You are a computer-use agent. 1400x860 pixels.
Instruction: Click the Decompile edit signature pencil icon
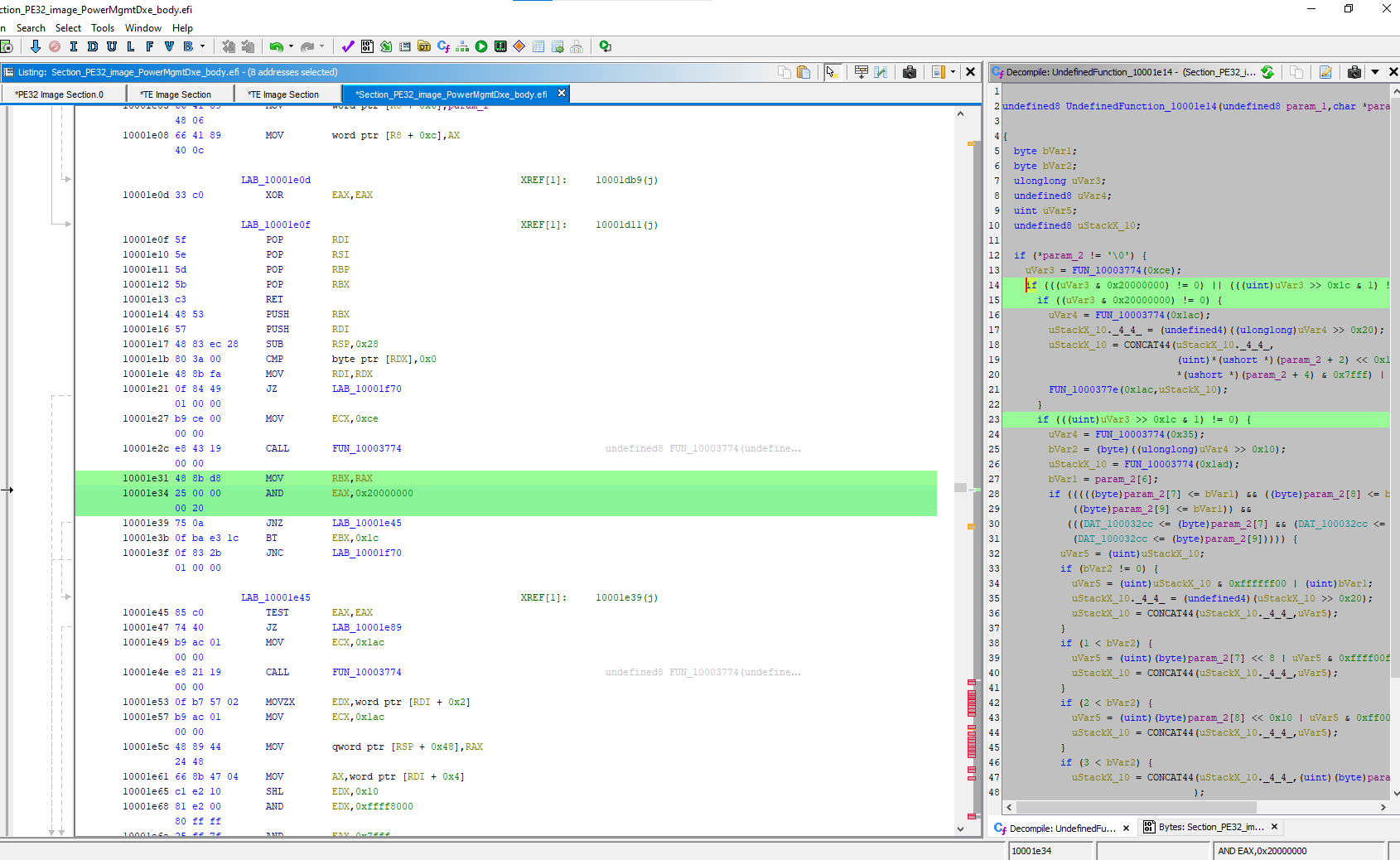click(1325, 72)
